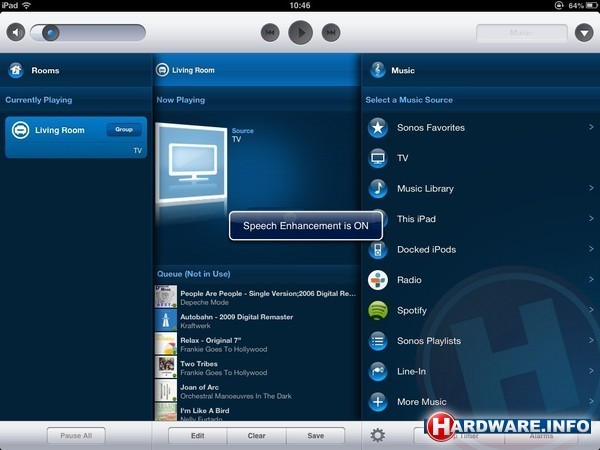This screenshot has width=600, height=450.
Task: Tap Autobahn album art thumbnail
Action: click(x=166, y=320)
